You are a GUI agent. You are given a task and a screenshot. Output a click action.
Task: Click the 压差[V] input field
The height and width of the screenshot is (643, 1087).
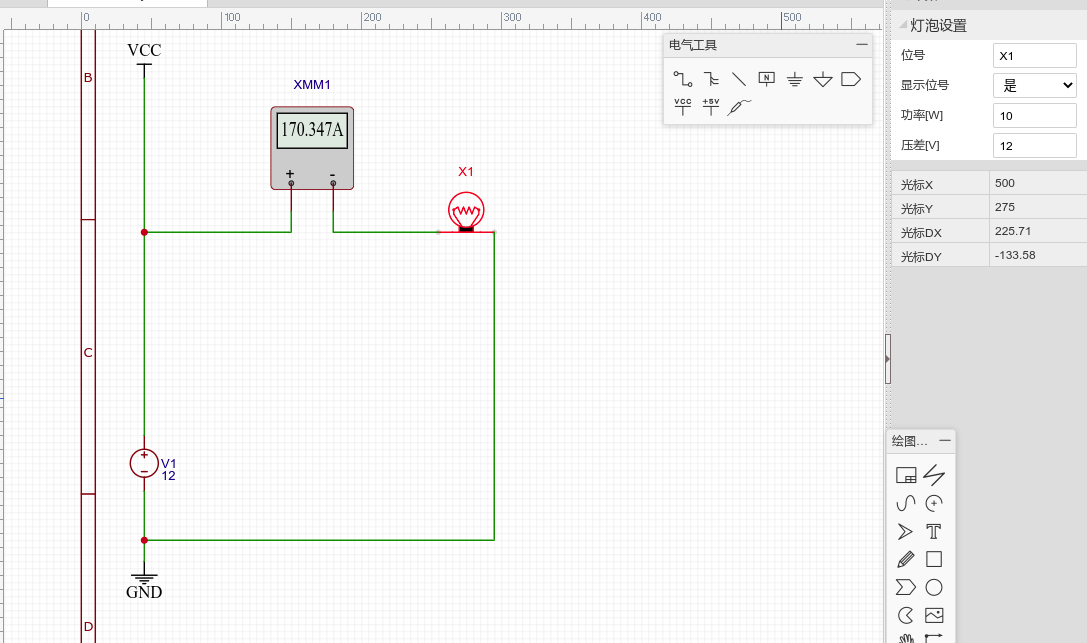[x=1034, y=146]
